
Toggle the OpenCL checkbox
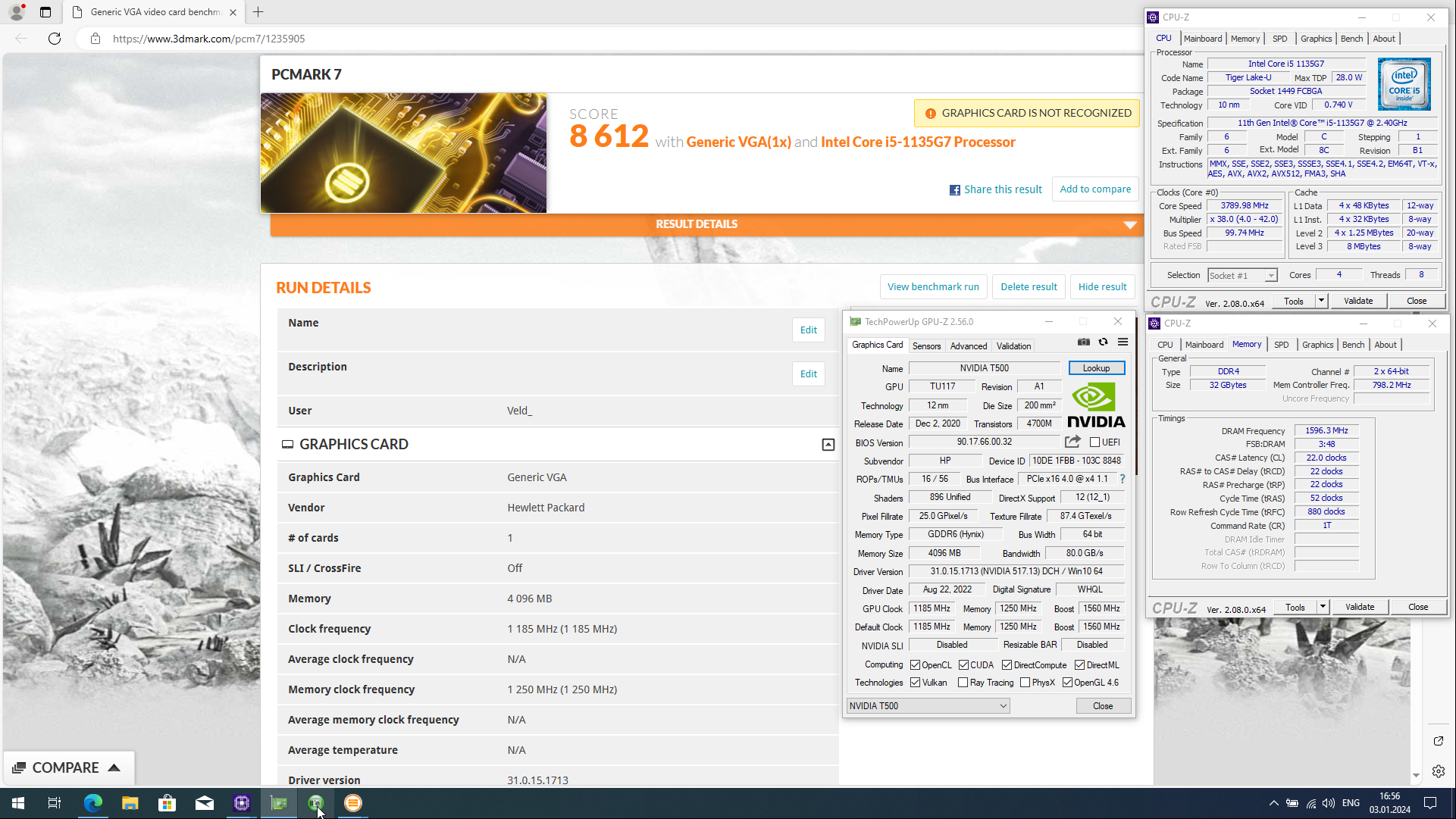point(916,664)
